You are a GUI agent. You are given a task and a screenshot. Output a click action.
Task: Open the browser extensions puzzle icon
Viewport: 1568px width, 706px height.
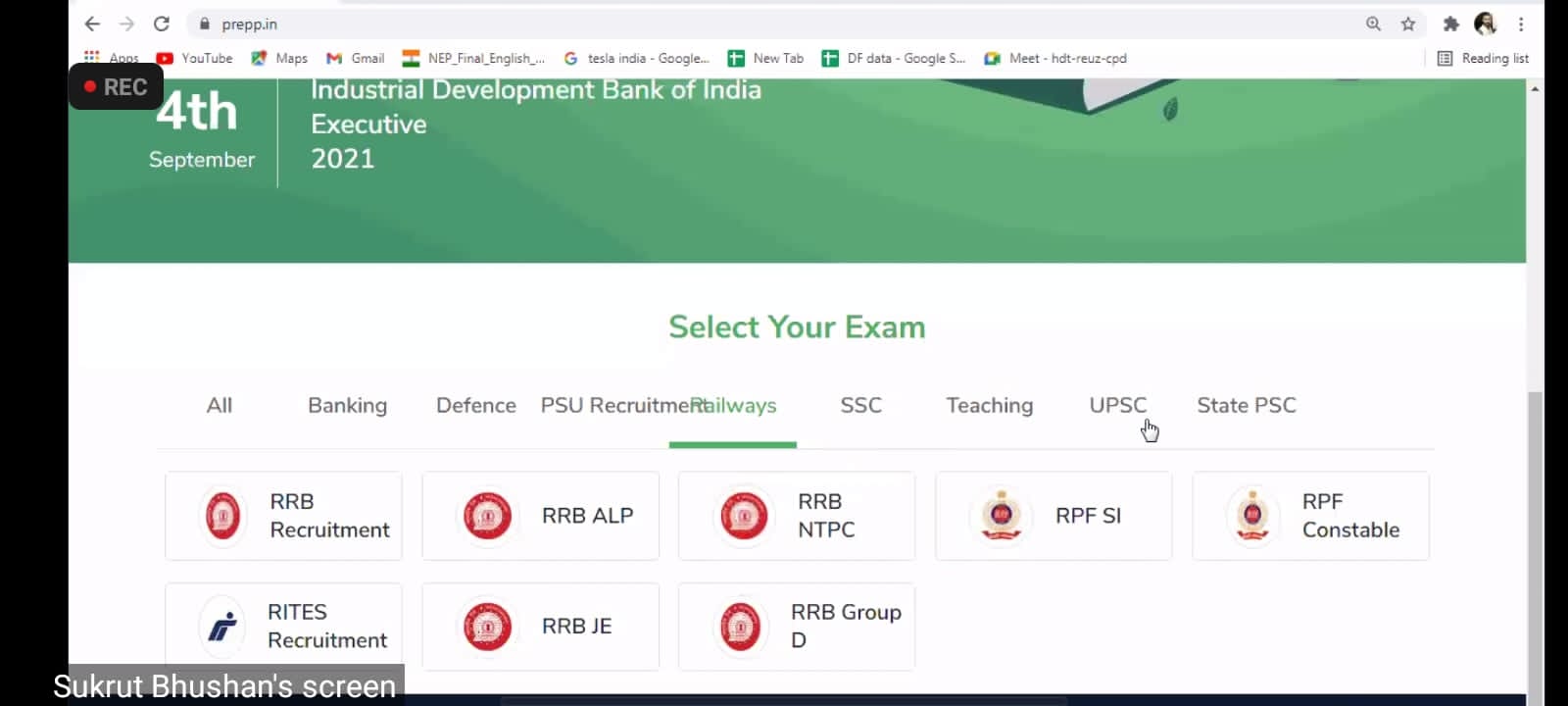tap(1450, 24)
